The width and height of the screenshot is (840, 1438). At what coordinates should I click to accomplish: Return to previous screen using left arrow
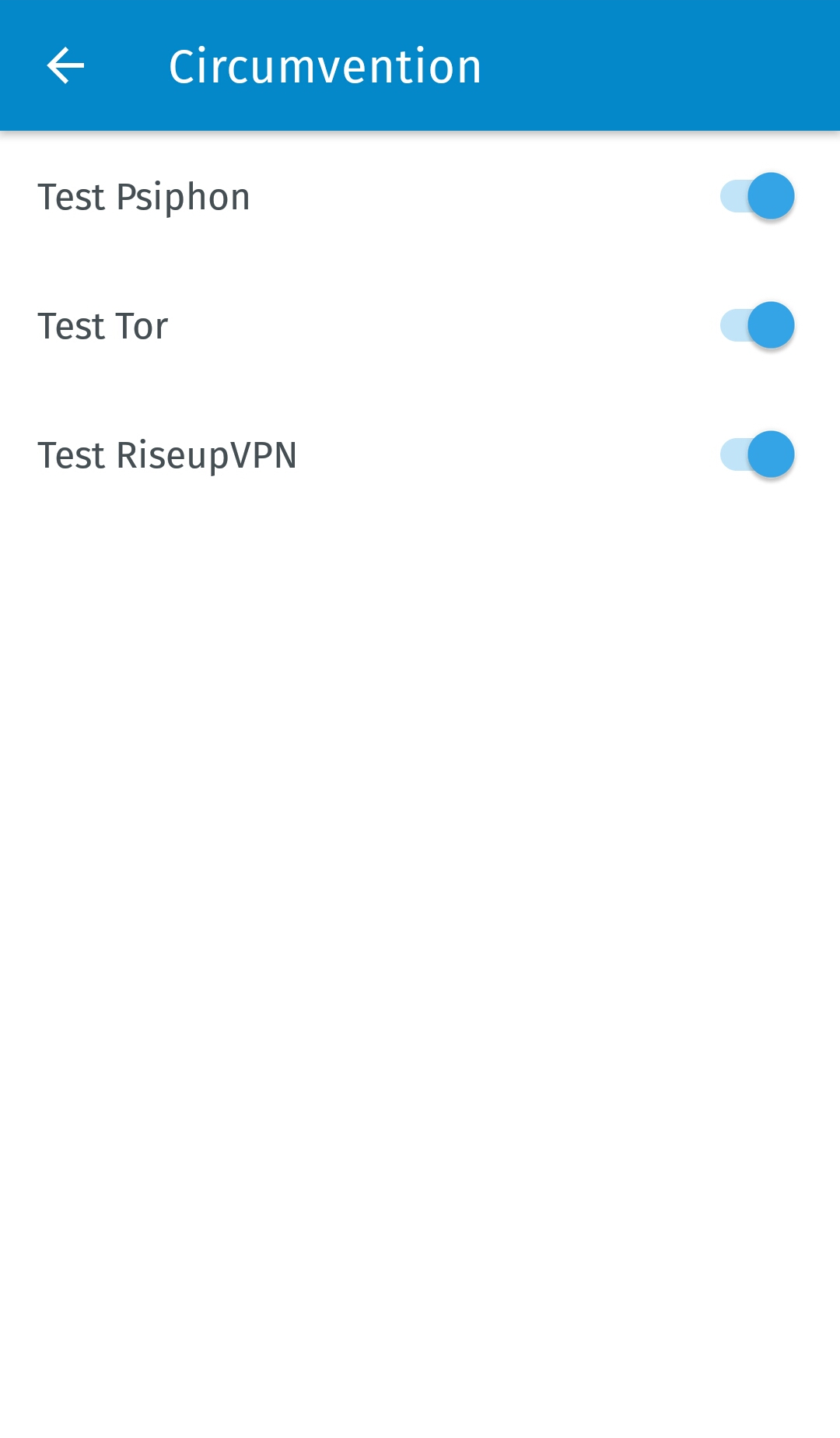65,65
